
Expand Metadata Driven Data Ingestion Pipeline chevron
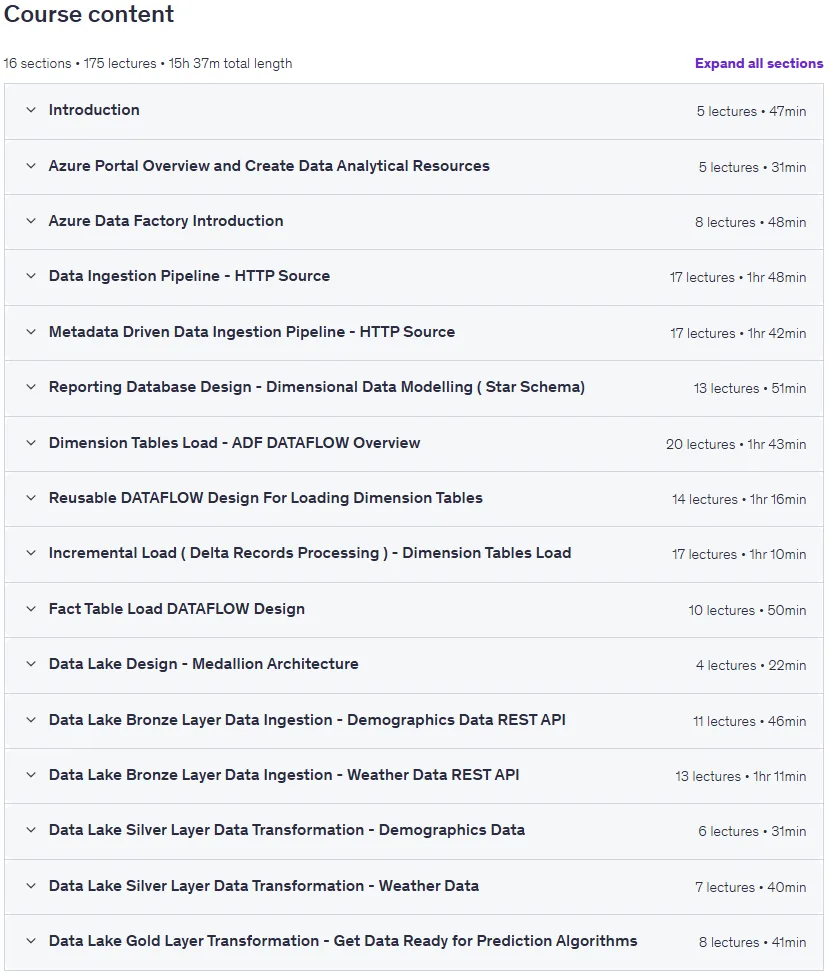pyautogui.click(x=31, y=332)
